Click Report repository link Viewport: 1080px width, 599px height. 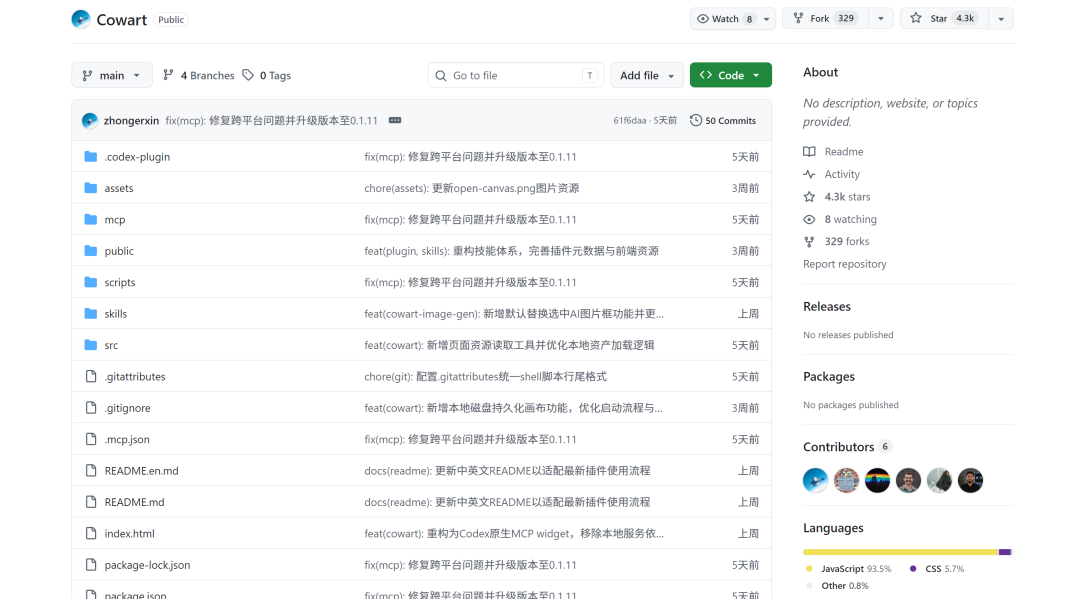pyautogui.click(x=844, y=264)
